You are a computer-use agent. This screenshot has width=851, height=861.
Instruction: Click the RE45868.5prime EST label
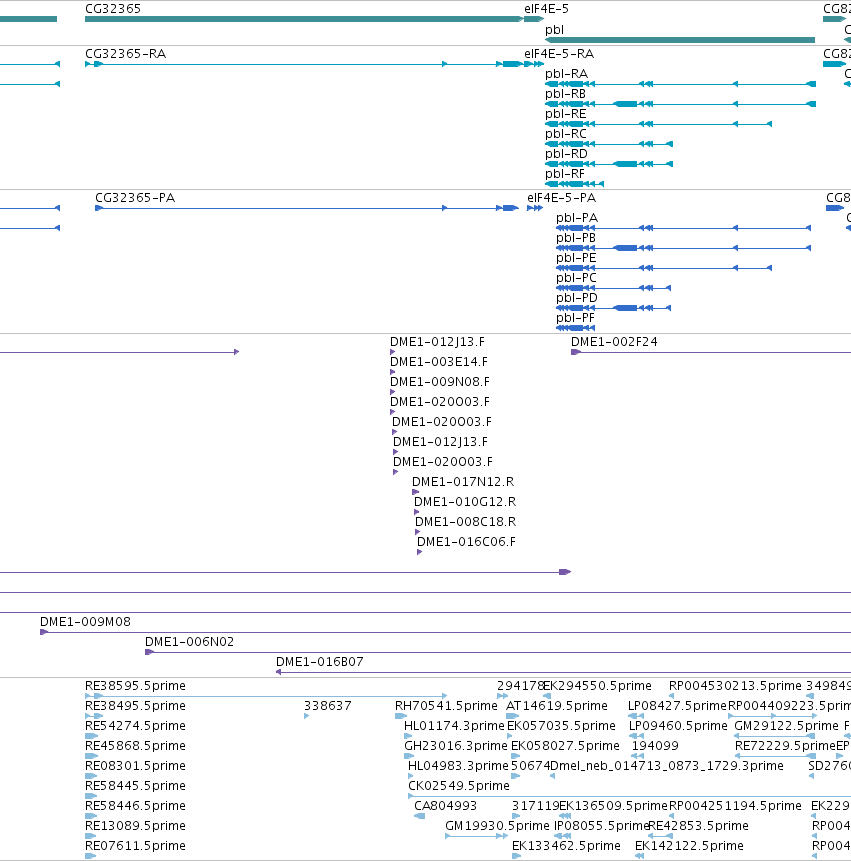click(x=135, y=746)
